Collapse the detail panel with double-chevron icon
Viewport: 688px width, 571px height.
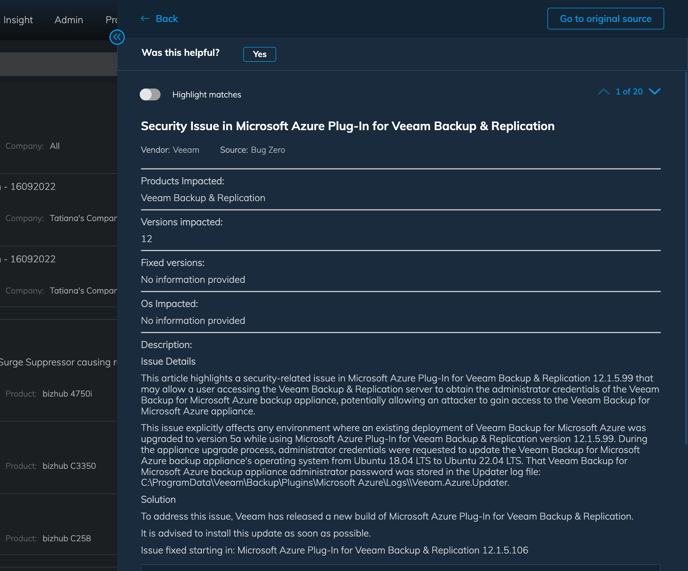pyautogui.click(x=117, y=37)
